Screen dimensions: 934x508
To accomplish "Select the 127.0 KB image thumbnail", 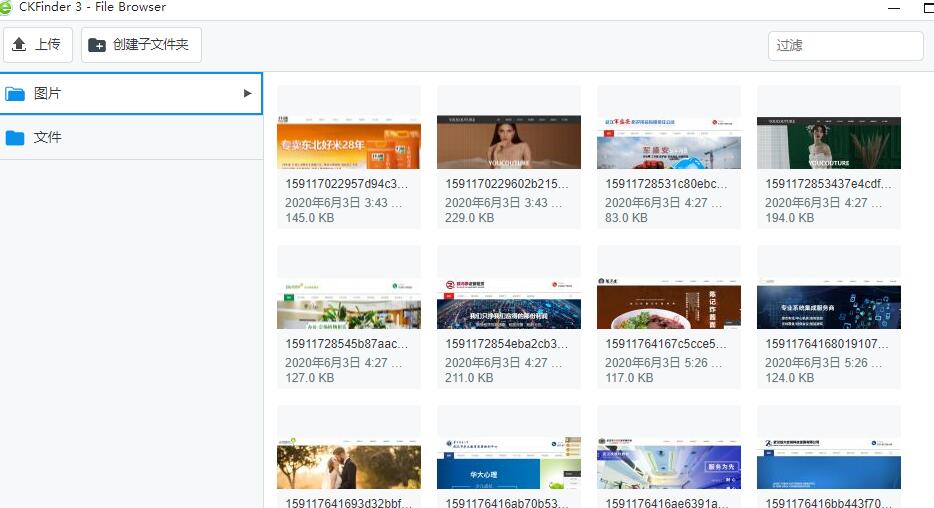I will point(349,302).
